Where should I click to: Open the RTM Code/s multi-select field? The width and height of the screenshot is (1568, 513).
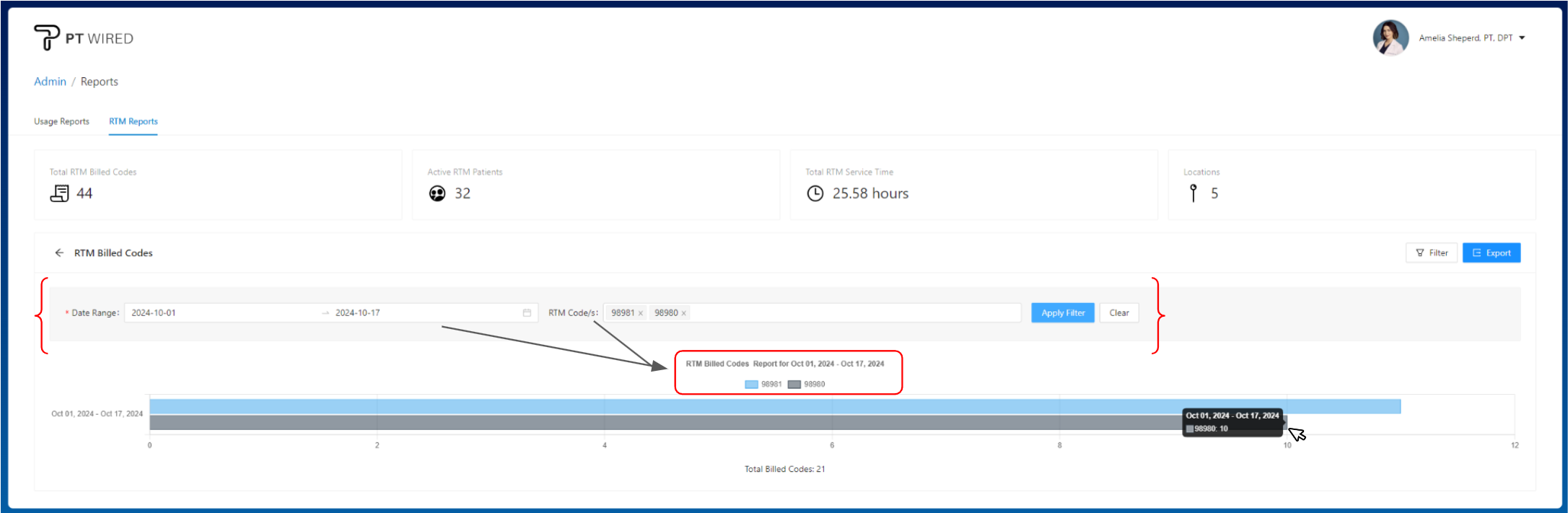coord(851,313)
